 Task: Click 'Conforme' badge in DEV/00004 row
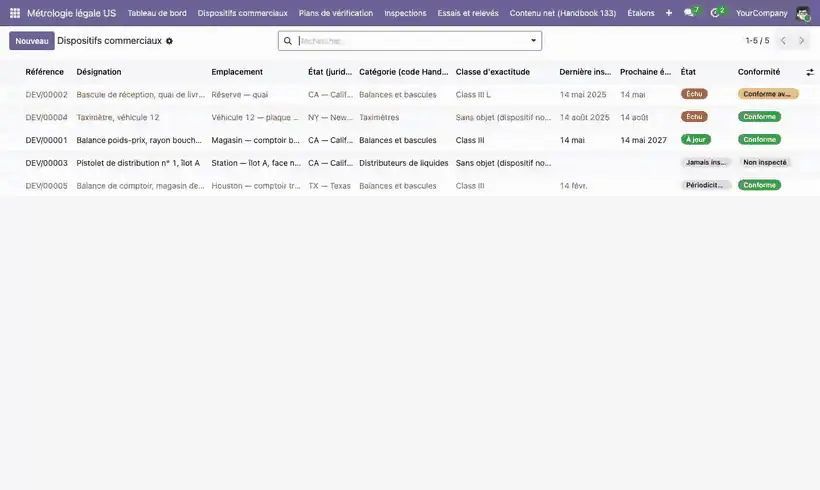pos(759,117)
